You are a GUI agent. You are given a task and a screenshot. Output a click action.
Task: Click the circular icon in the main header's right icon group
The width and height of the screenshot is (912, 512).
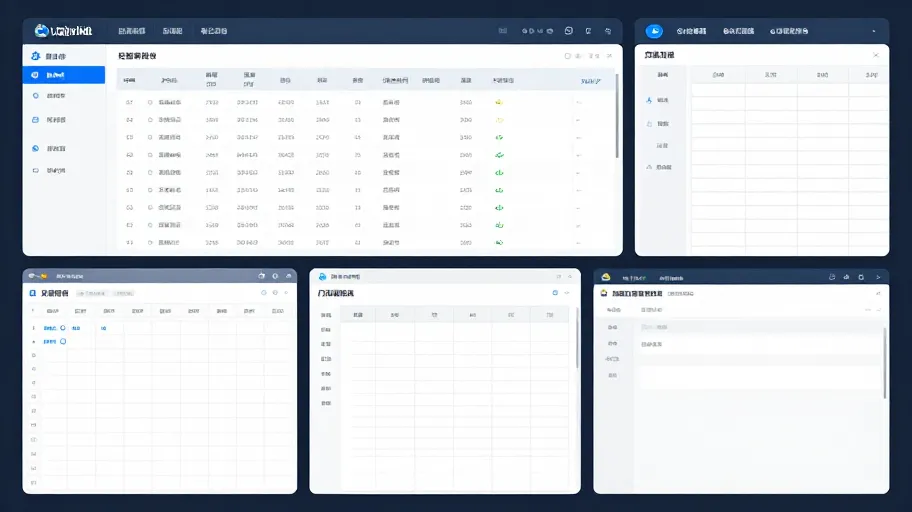click(569, 31)
